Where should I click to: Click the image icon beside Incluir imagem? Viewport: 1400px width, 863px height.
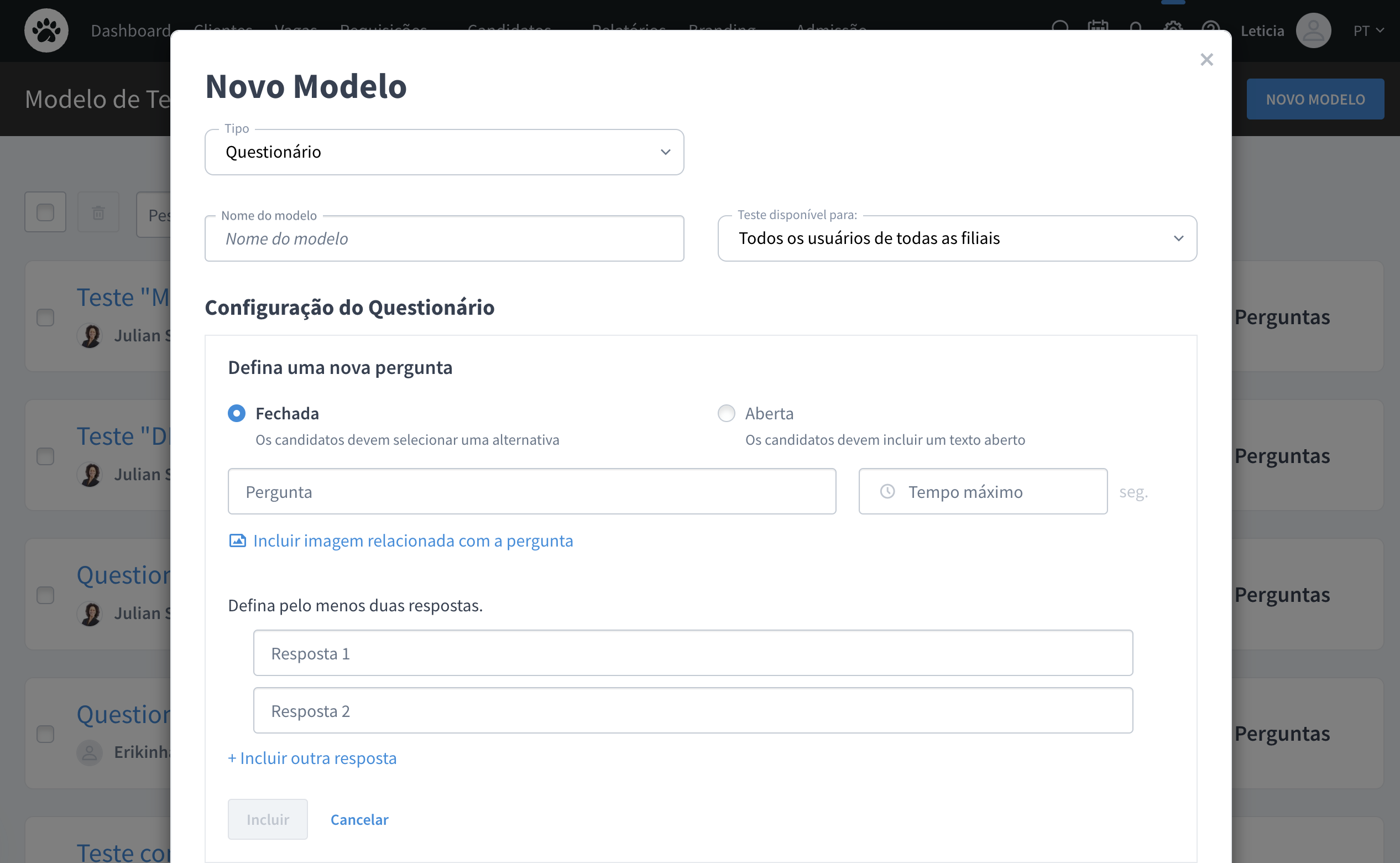click(x=237, y=540)
